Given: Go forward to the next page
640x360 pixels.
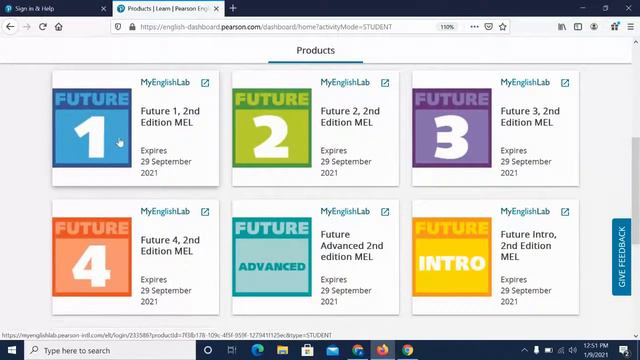Looking at the screenshot, I should click(x=27, y=27).
